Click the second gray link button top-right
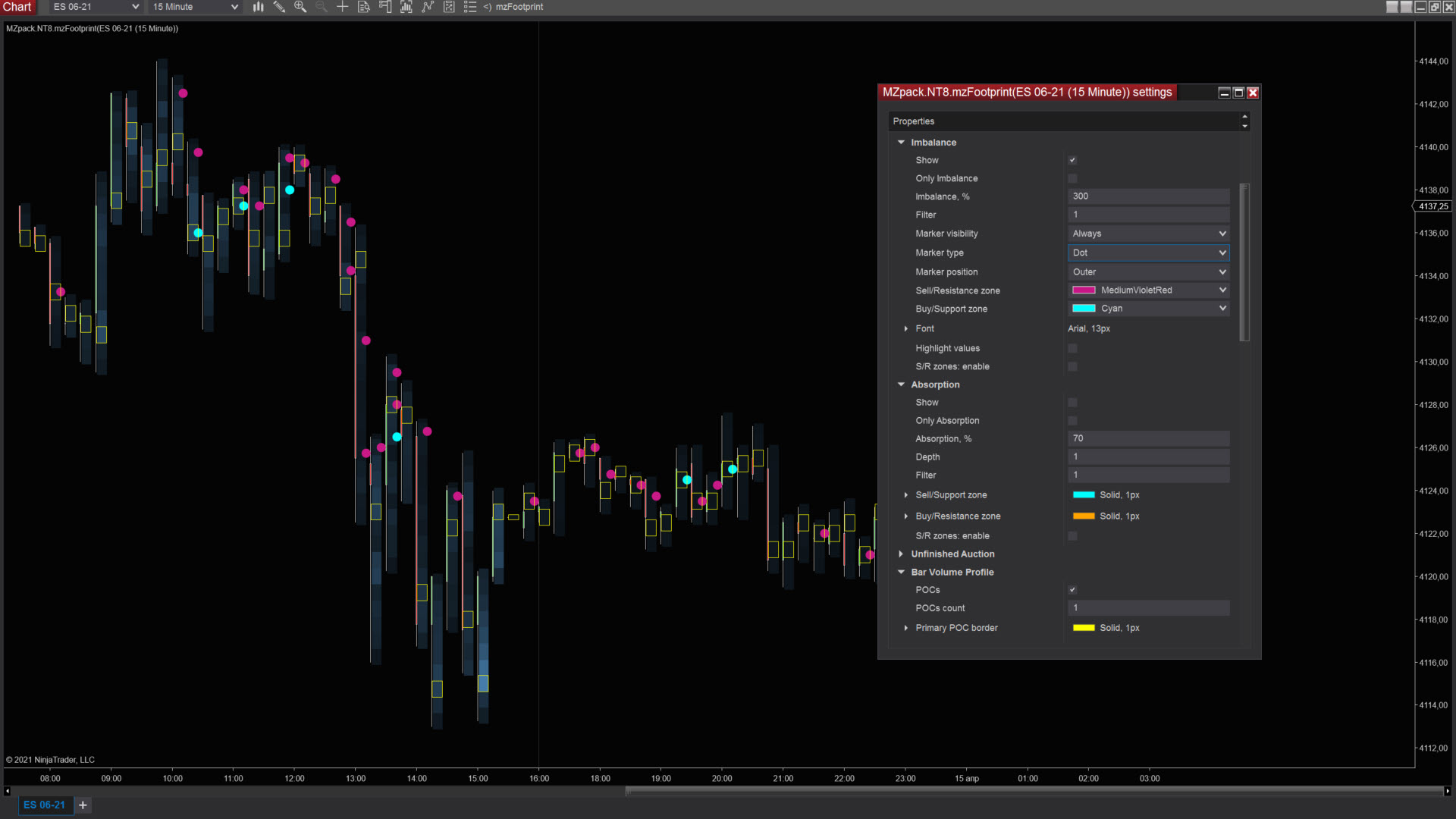 1406,7
